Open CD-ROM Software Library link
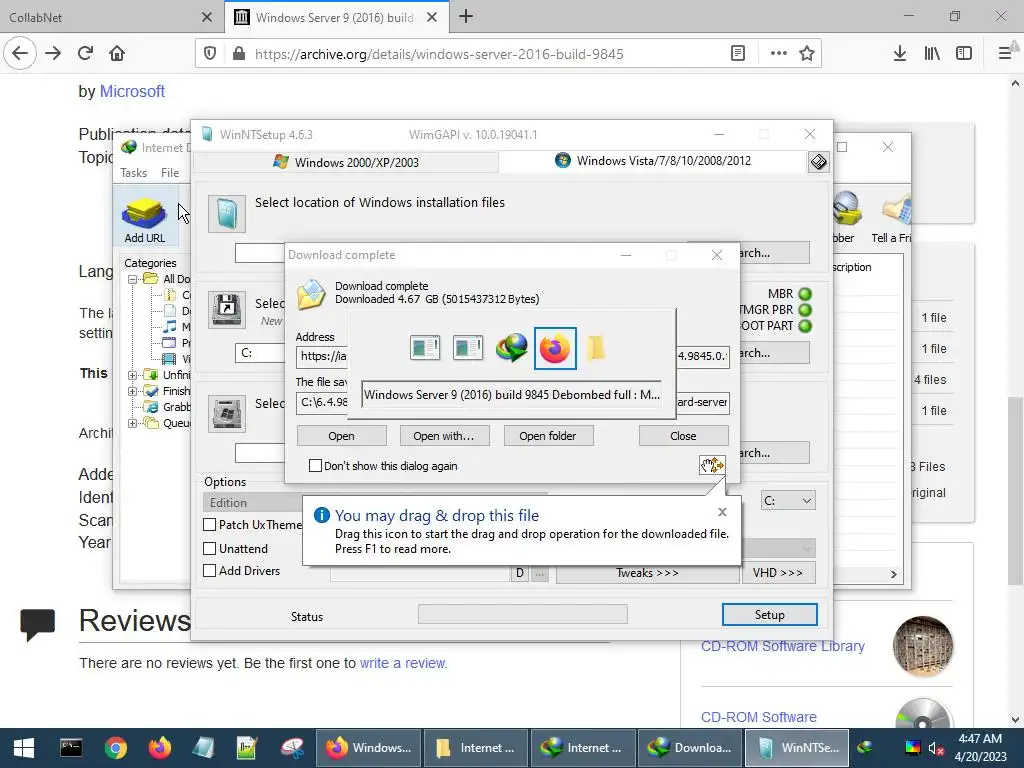Image resolution: width=1024 pixels, height=768 pixels. 782,646
